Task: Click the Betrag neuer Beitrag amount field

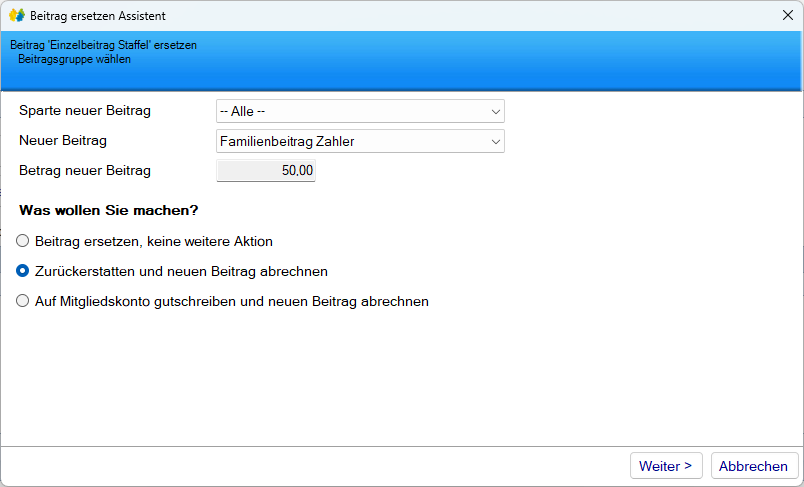Action: pos(266,171)
